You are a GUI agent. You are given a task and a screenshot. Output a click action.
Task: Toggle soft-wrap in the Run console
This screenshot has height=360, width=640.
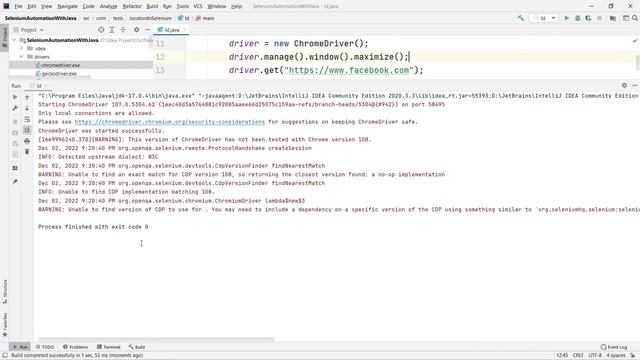(27, 119)
